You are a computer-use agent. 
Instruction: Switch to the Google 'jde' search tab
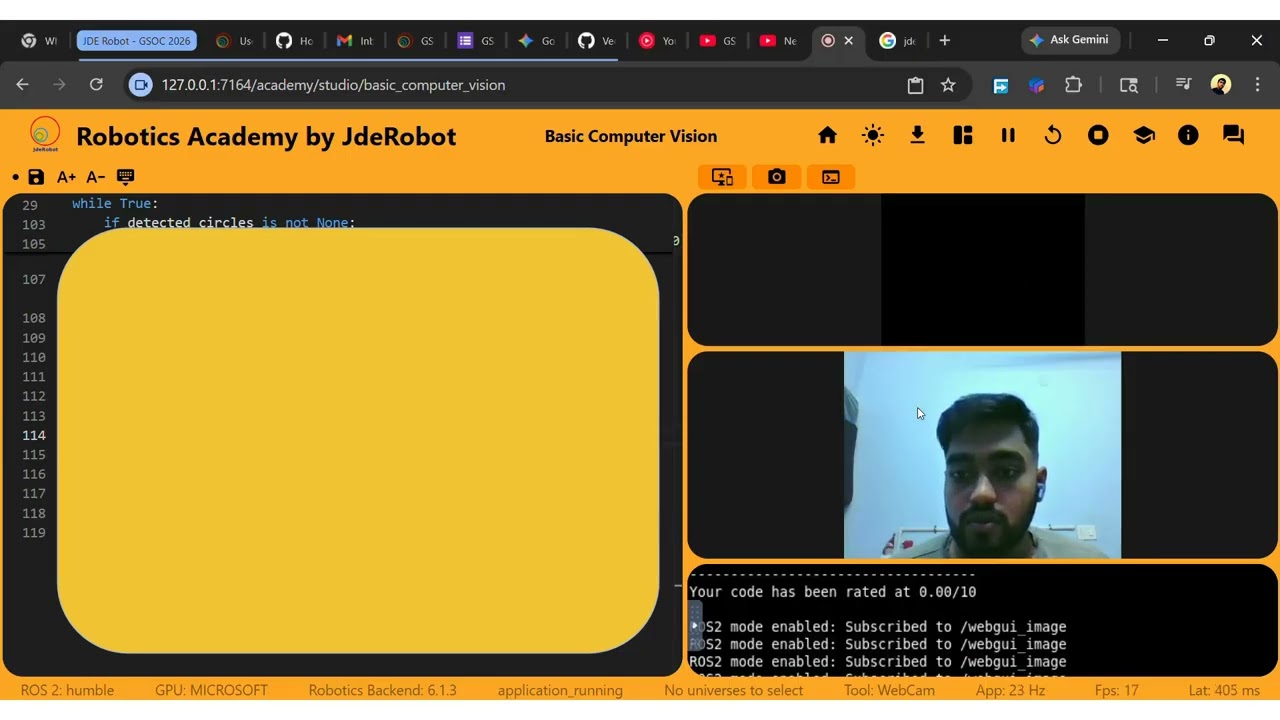pyautogui.click(x=898, y=41)
